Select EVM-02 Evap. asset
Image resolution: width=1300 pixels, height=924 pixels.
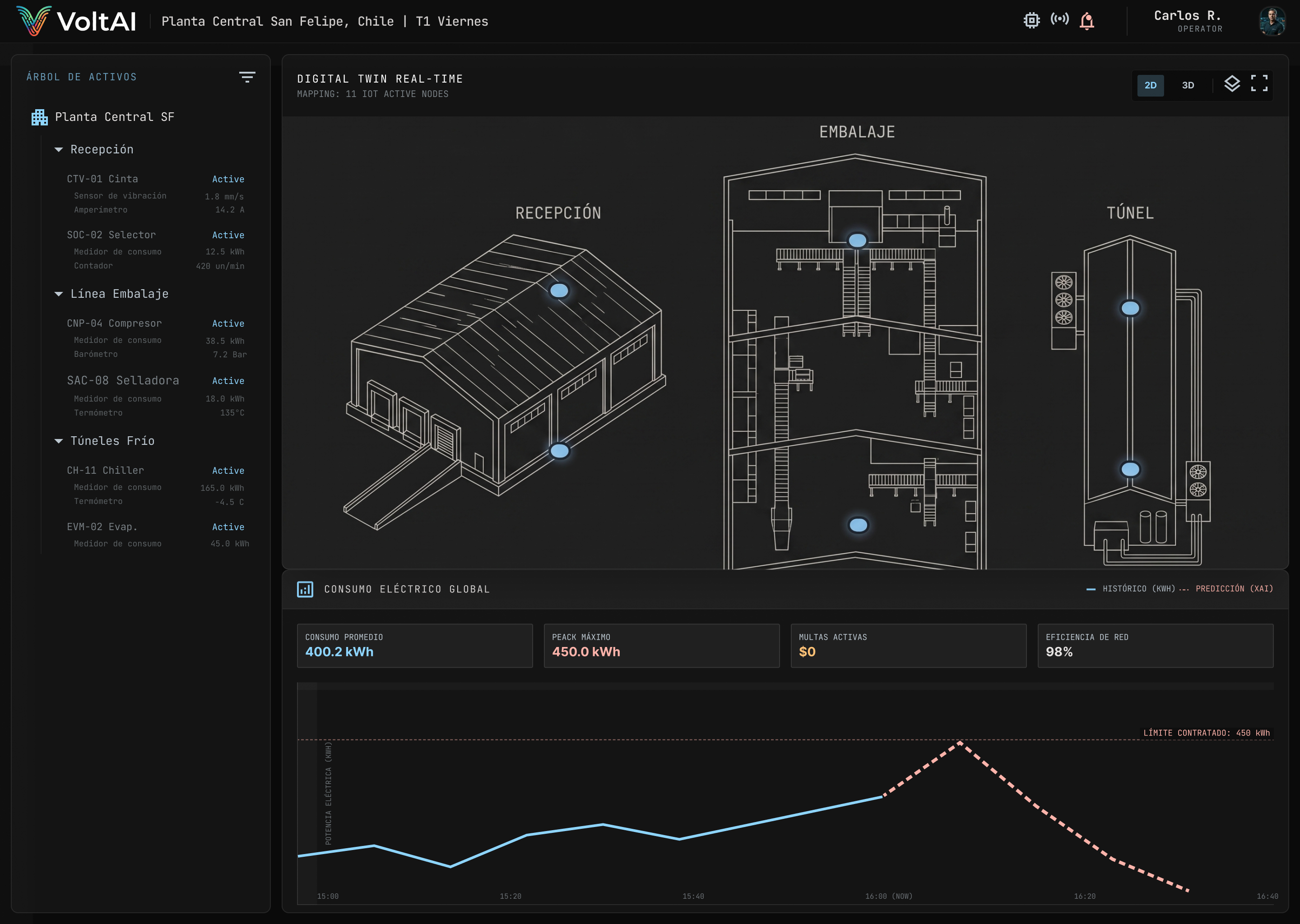coord(155,527)
